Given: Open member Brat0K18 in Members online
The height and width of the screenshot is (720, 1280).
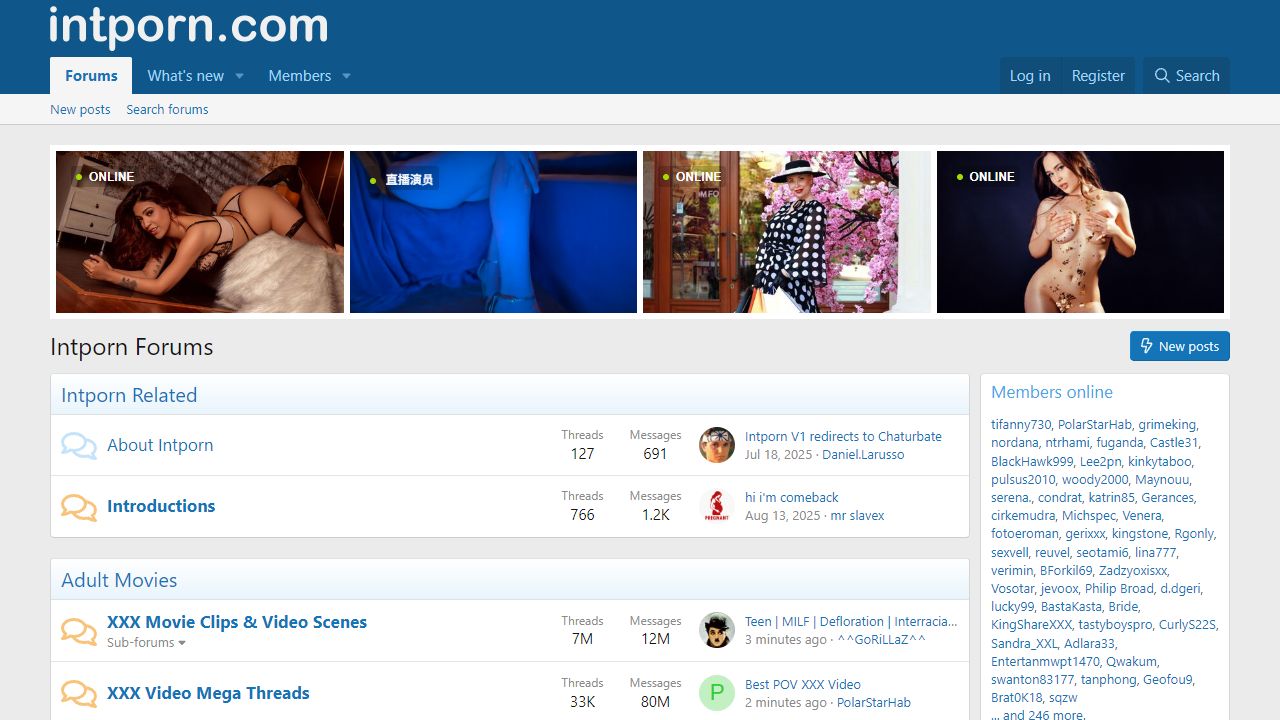Looking at the screenshot, I should (1017, 697).
